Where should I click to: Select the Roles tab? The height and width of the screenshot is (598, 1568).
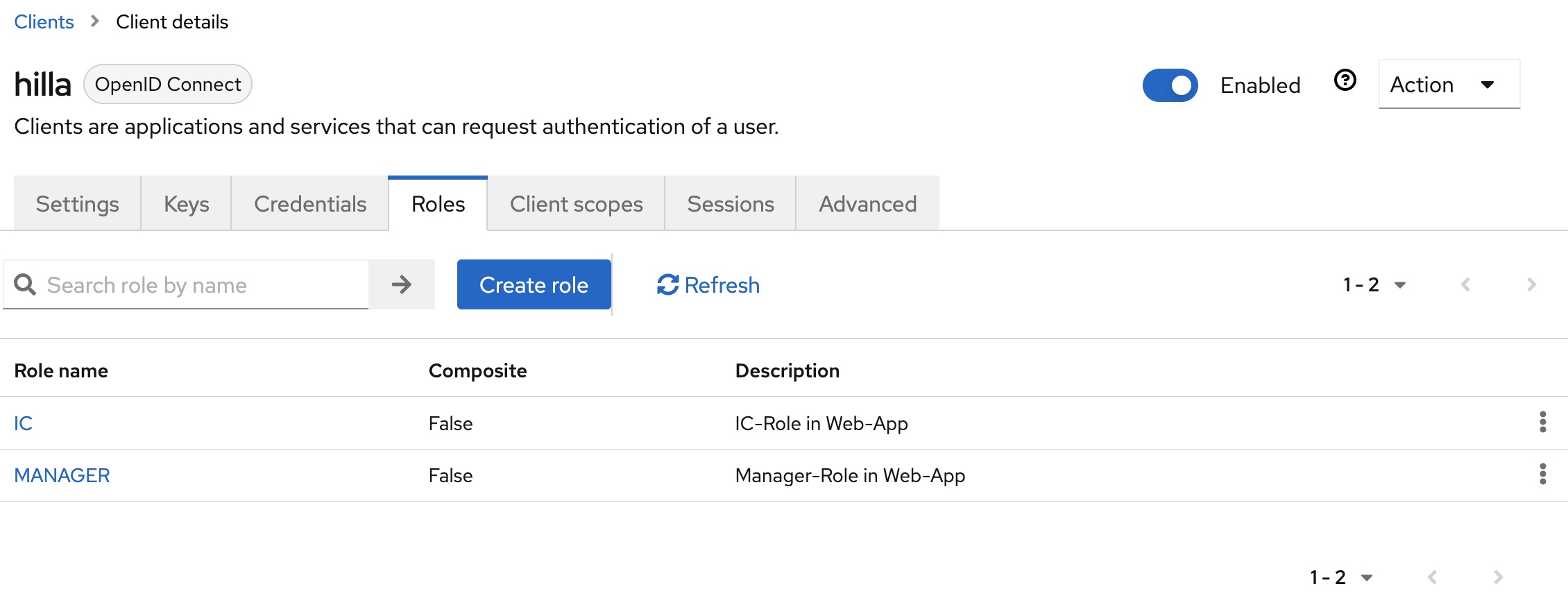point(438,204)
